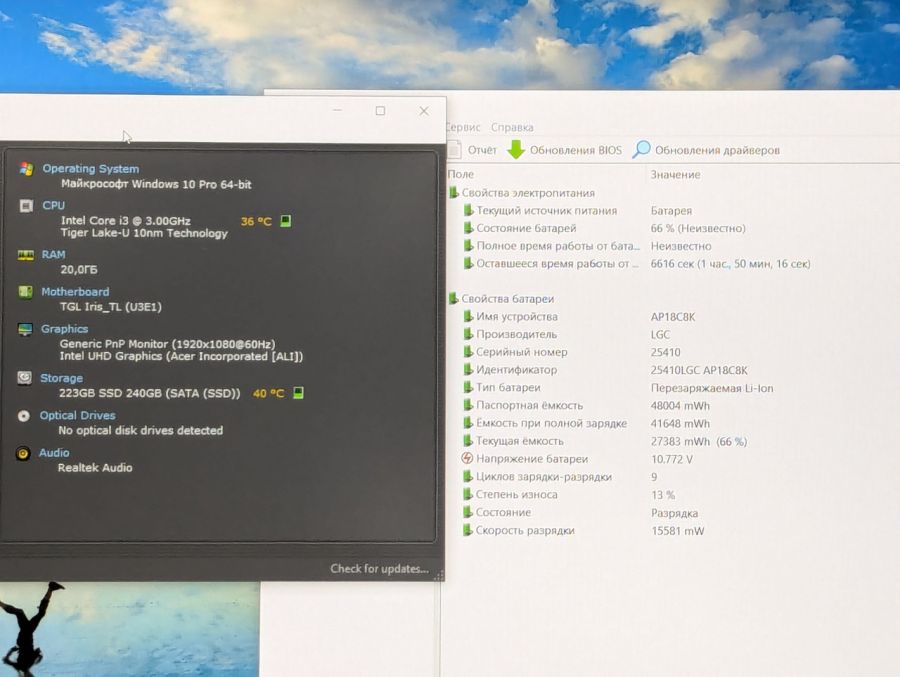Click the Значение column header
The height and width of the screenshot is (677, 900).
[x=675, y=175]
